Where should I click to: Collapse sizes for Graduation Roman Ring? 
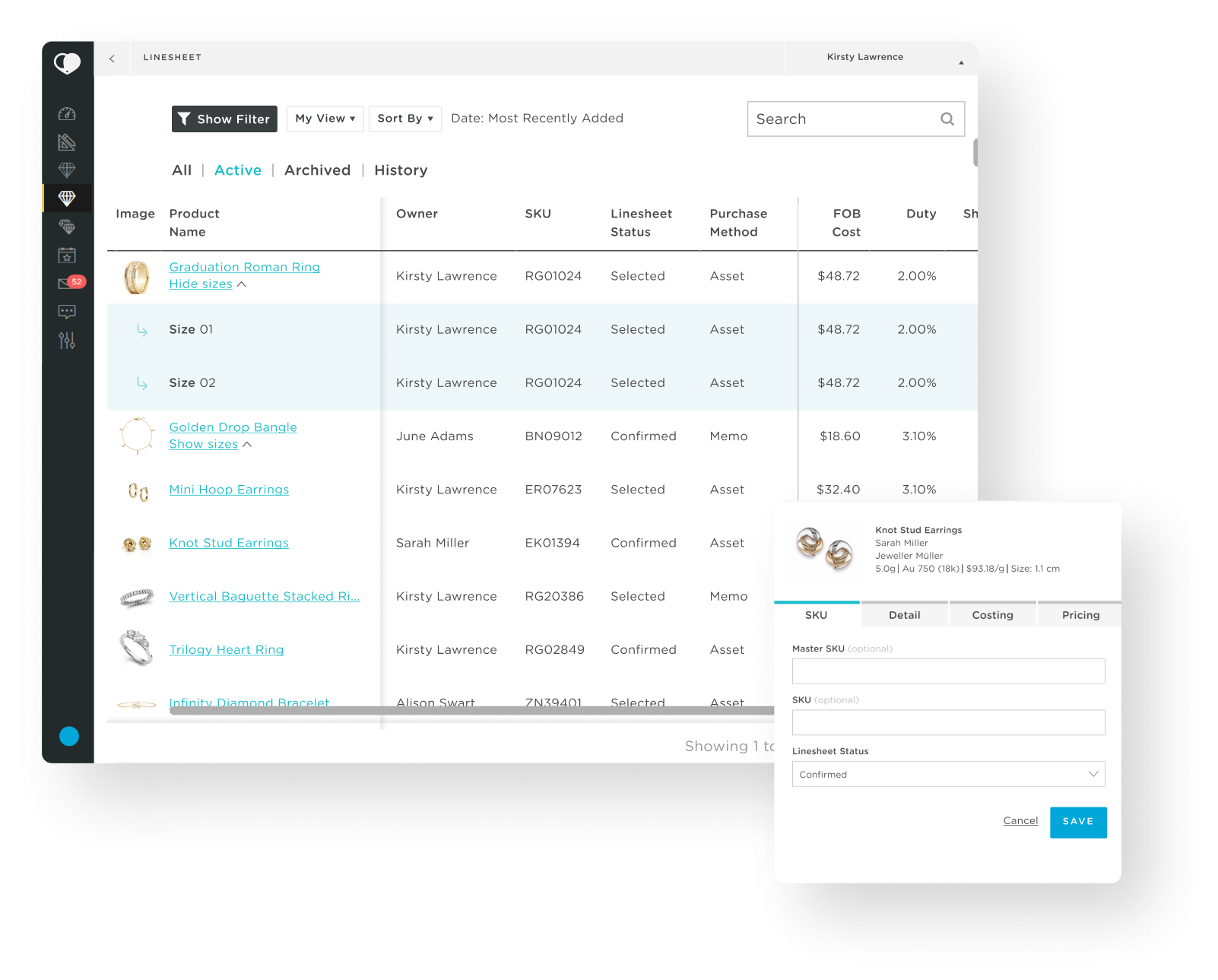[201, 284]
